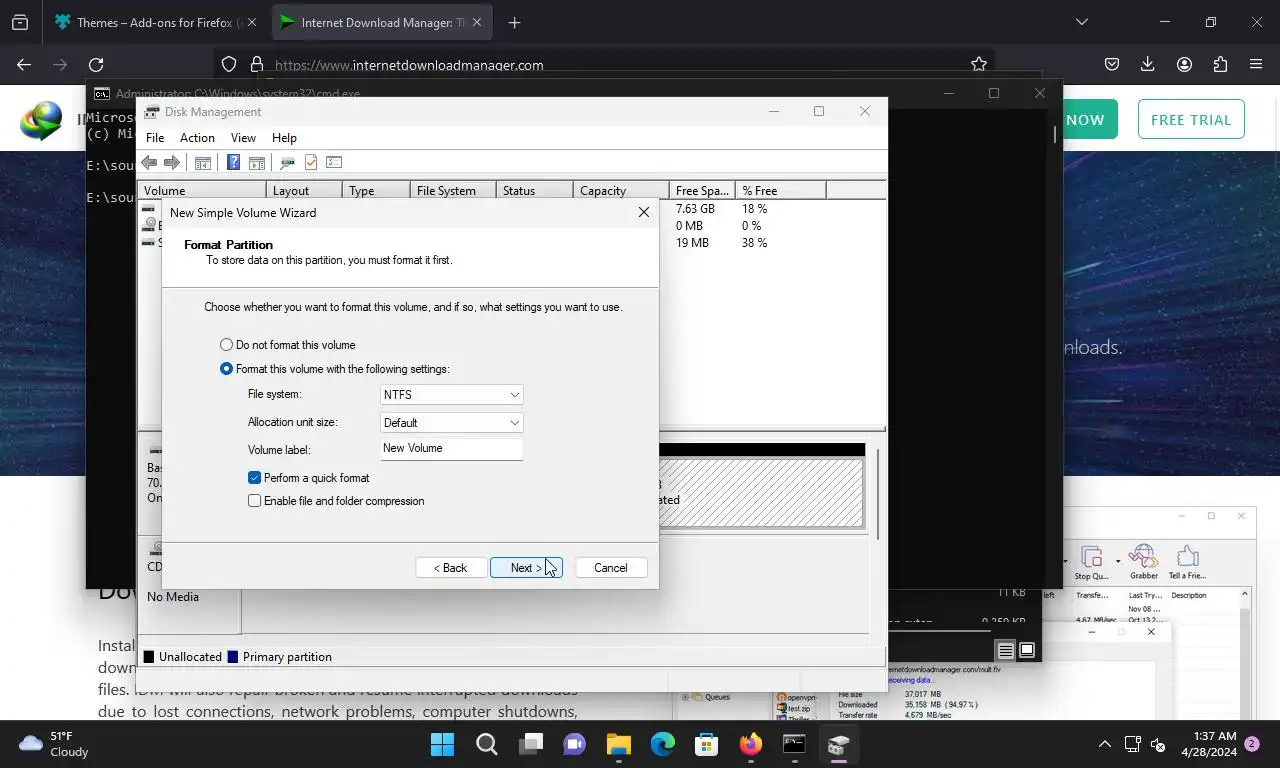The width and height of the screenshot is (1280, 768).
Task: Toggle the Show/Hide Action Pane toolbar icon
Action: [256, 162]
